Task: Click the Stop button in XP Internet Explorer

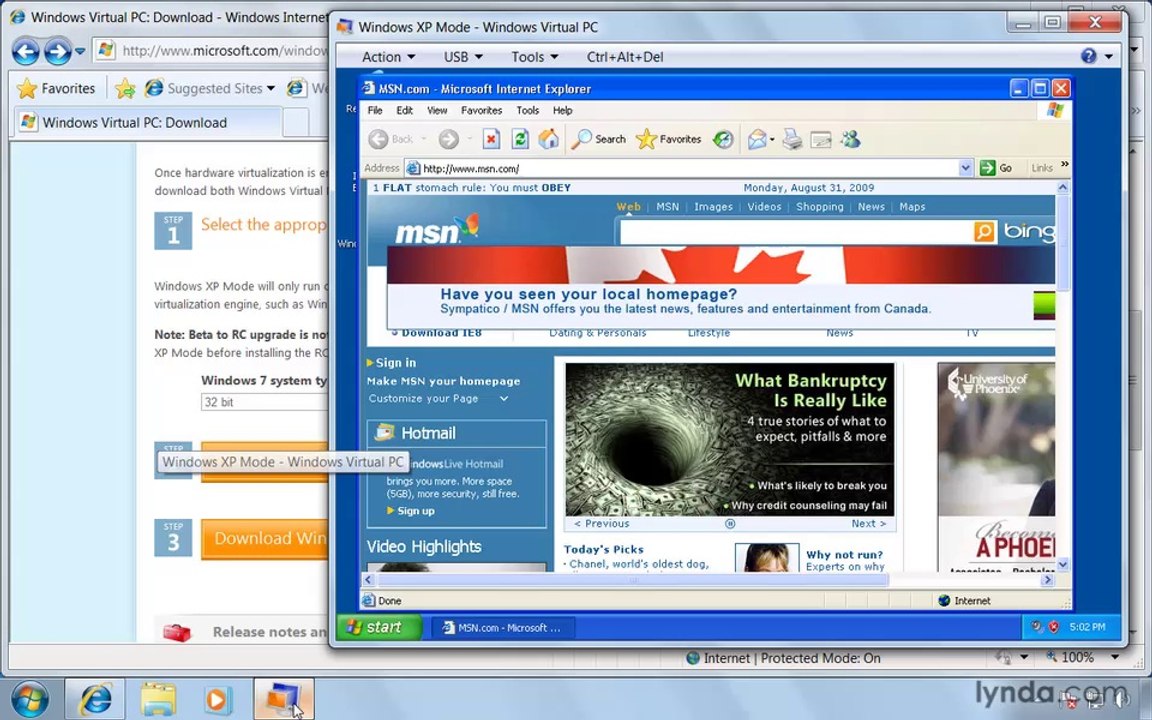Action: point(491,139)
